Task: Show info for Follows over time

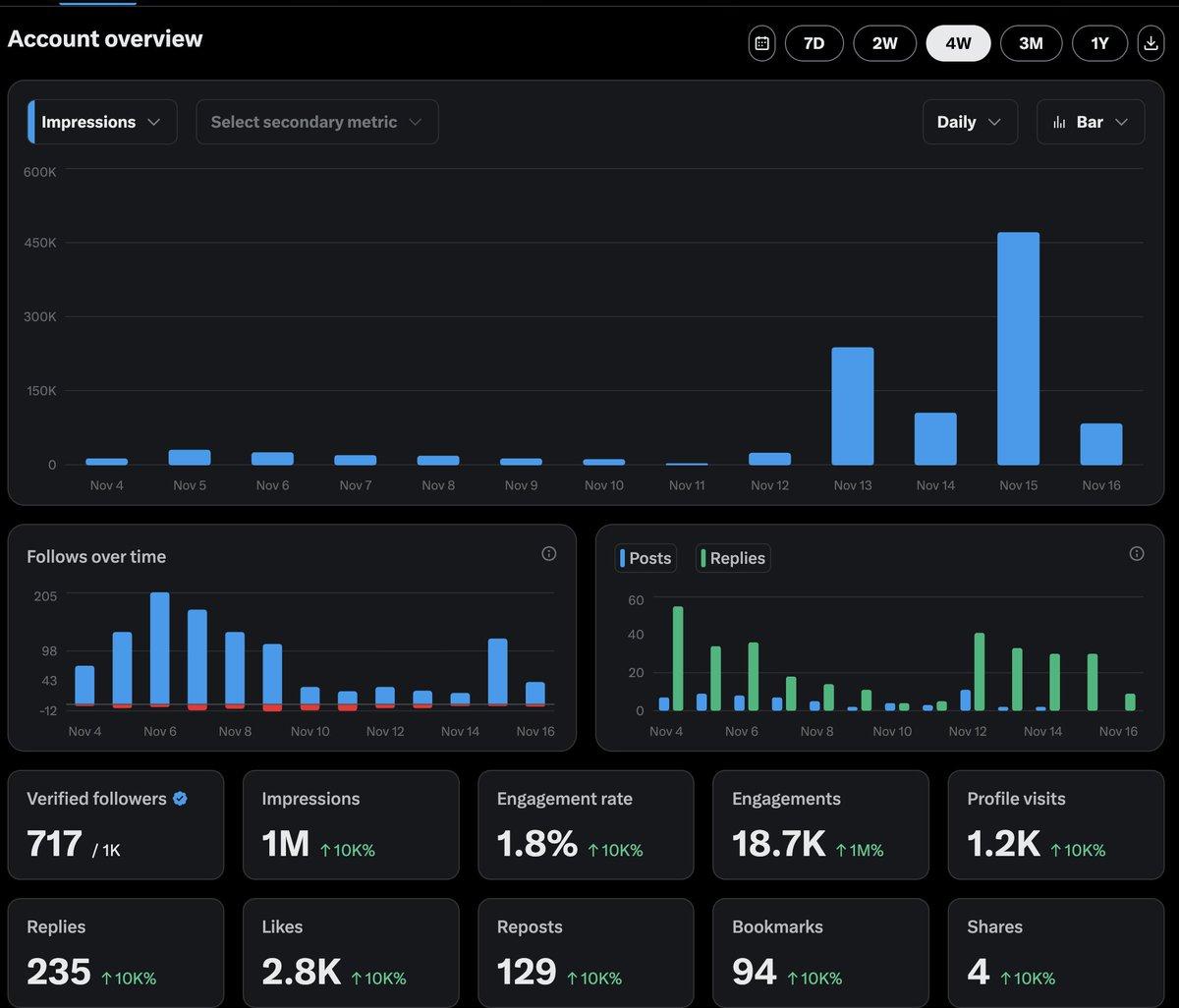Action: coord(549,554)
